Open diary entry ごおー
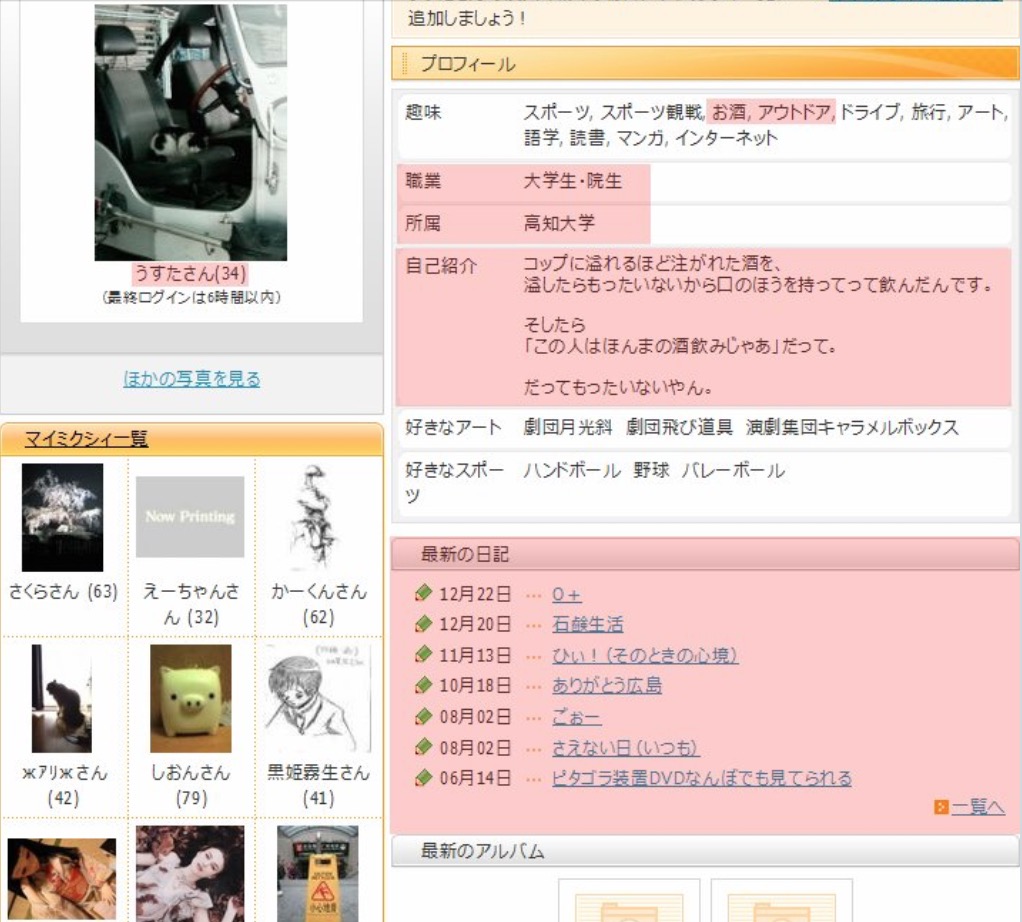The image size is (1022, 922). pos(576,717)
